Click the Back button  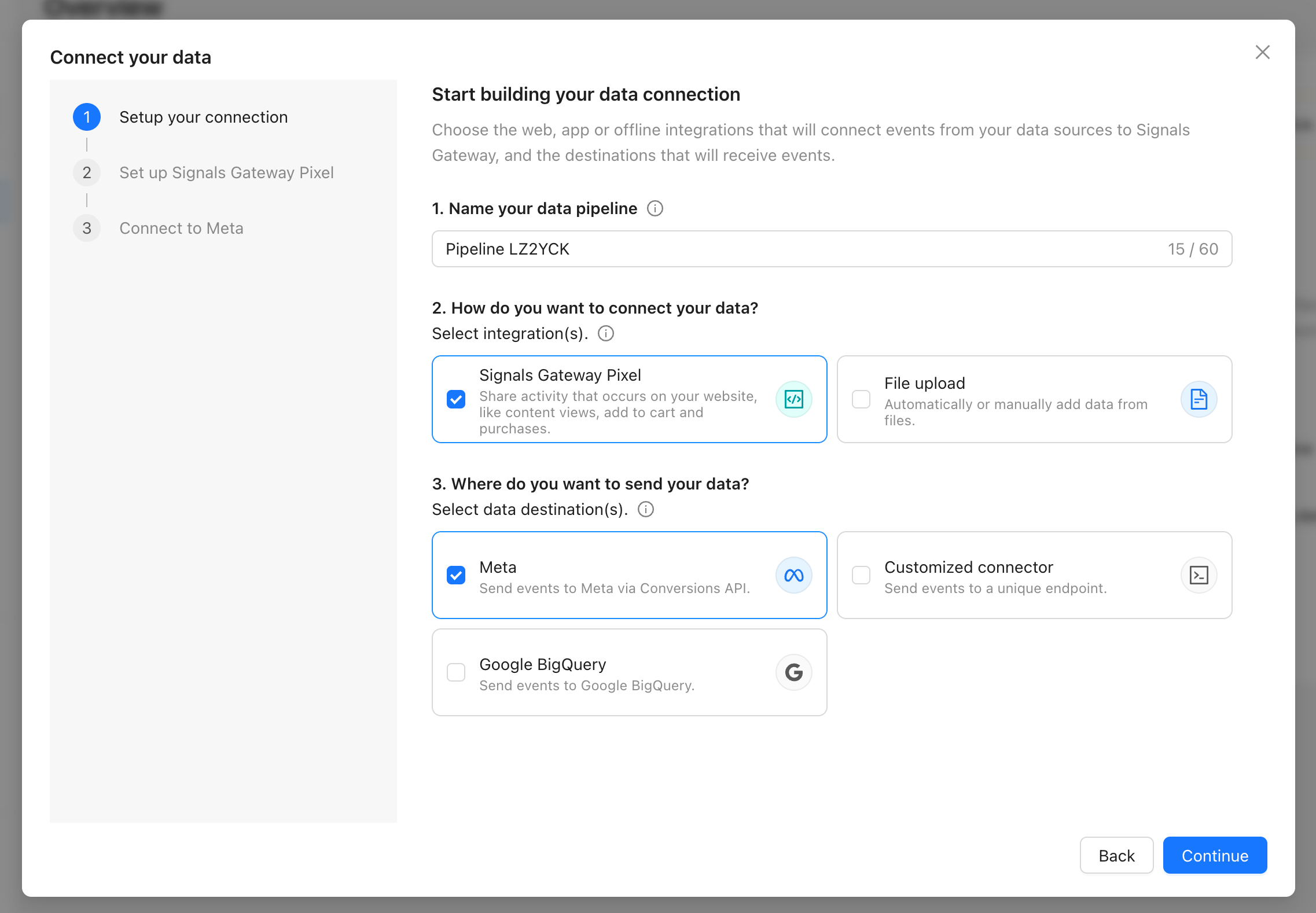1117,855
